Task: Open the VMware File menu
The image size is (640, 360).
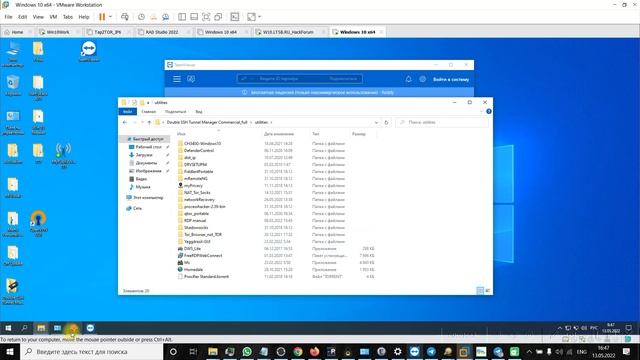Action: point(8,17)
